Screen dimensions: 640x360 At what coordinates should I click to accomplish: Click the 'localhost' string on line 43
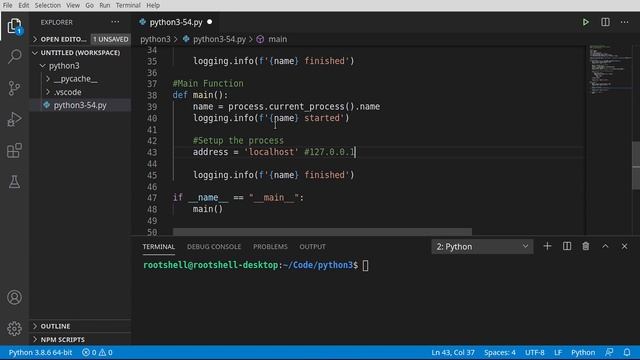point(271,152)
